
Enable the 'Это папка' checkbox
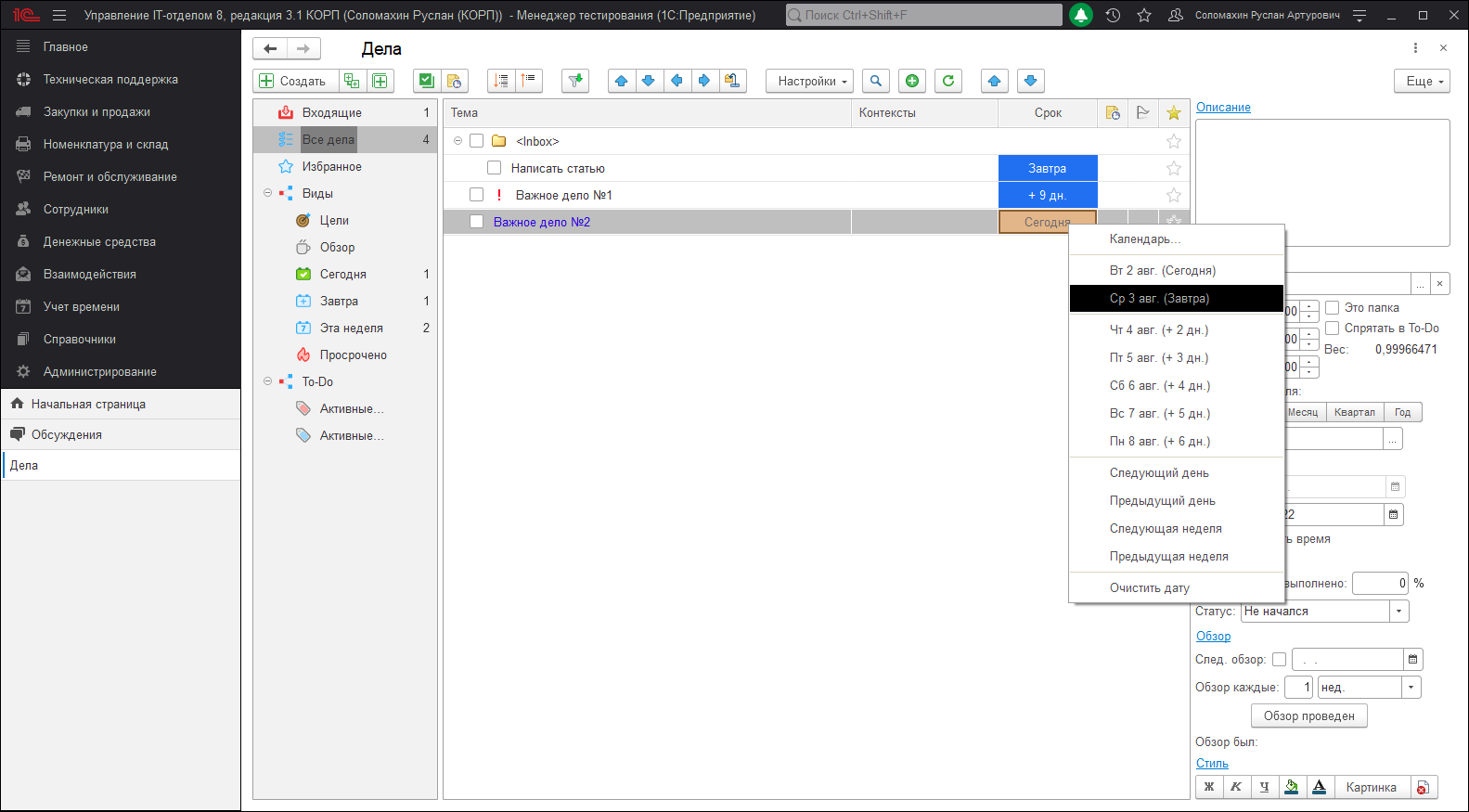1333,307
